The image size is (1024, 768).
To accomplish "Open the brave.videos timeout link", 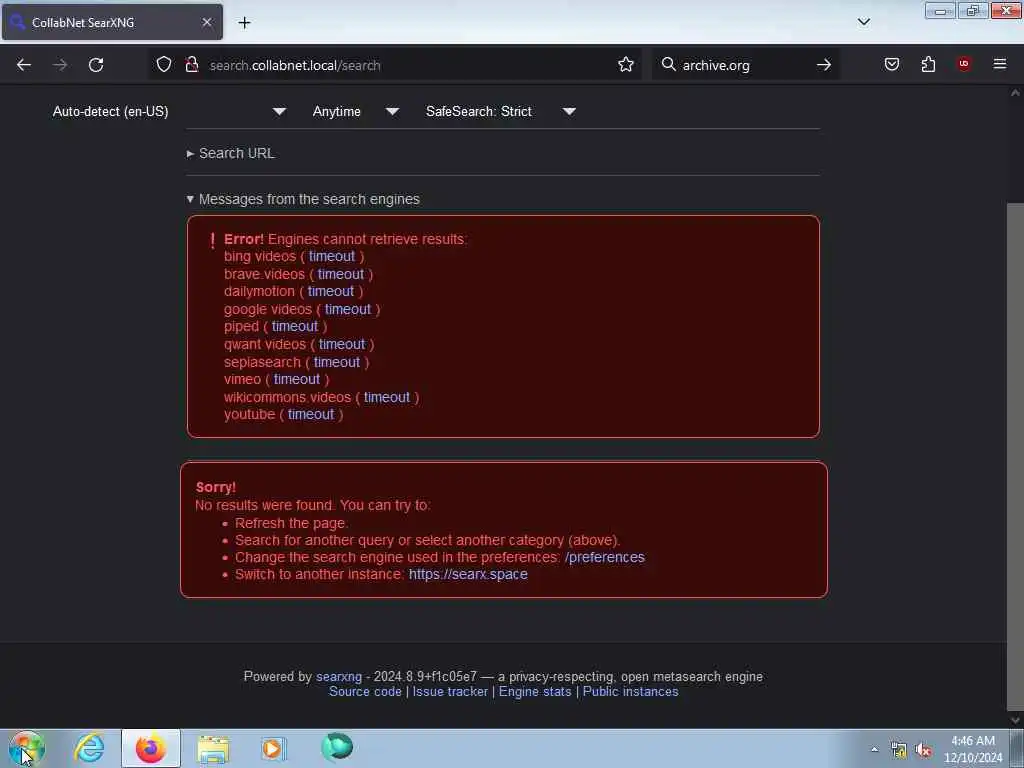I will point(341,274).
